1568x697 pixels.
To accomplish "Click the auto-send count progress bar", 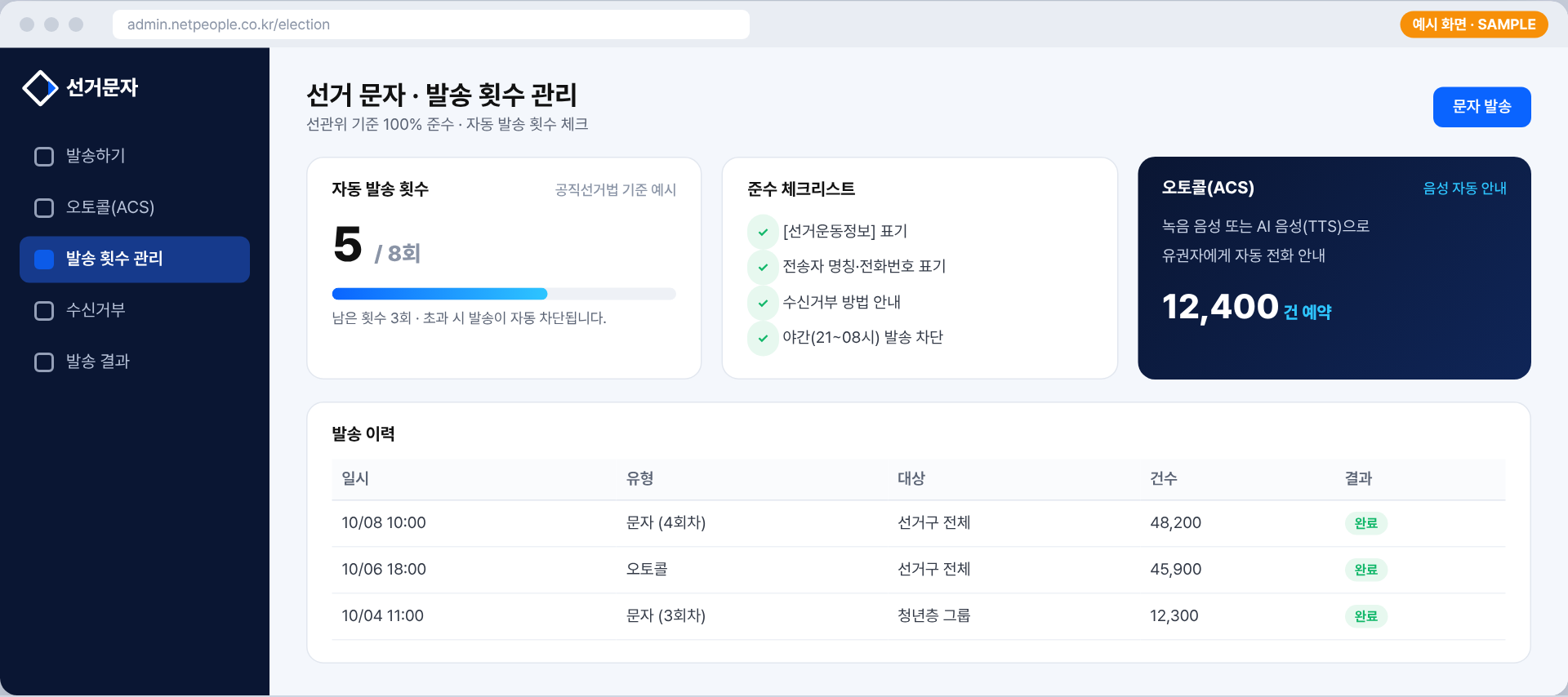I will click(x=504, y=294).
